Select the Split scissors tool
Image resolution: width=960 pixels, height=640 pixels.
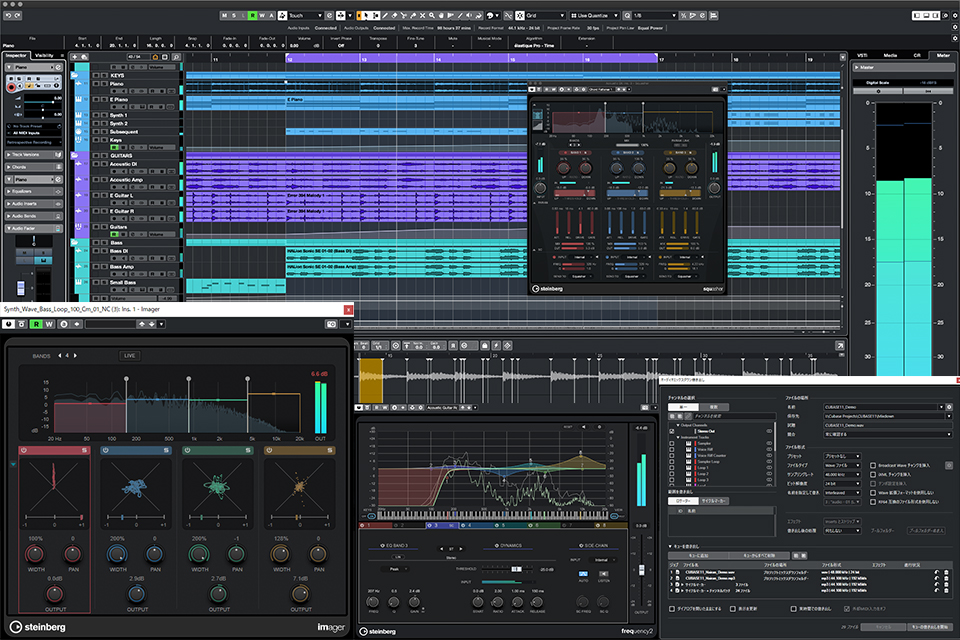coord(404,14)
